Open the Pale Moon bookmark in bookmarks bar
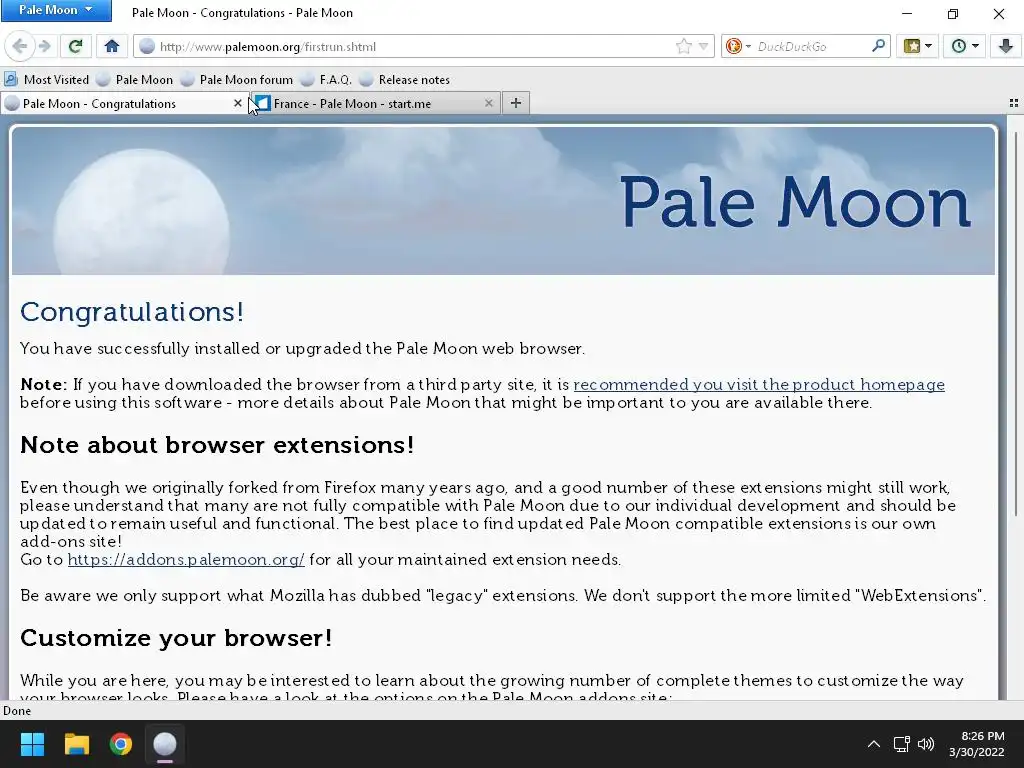 [x=135, y=80]
